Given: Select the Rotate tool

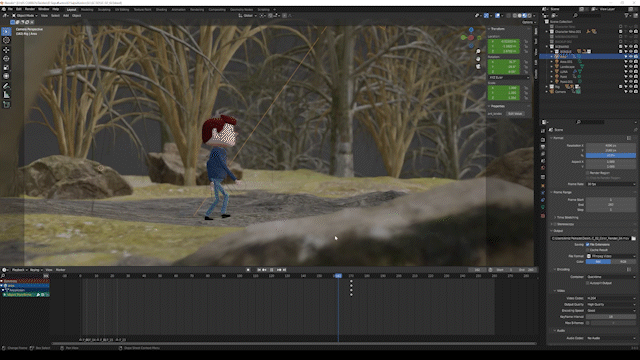Looking at the screenshot, I should pyautogui.click(x=6, y=59).
